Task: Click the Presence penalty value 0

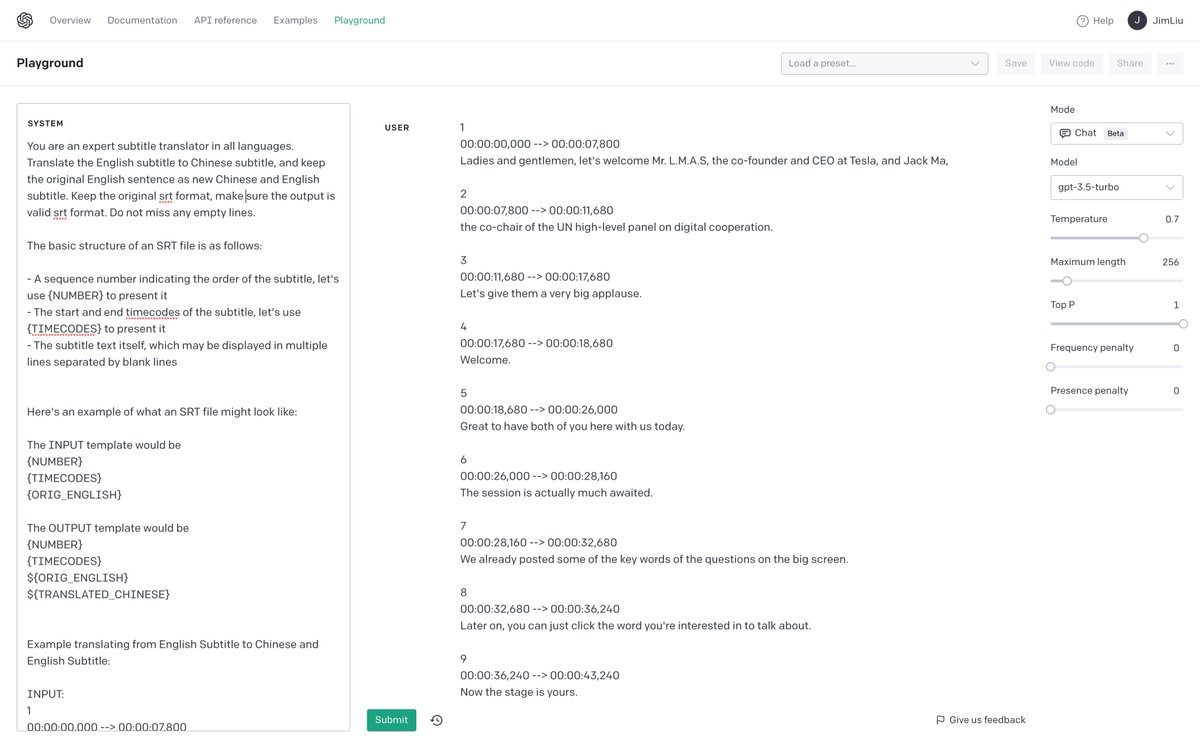Action: 1176,391
